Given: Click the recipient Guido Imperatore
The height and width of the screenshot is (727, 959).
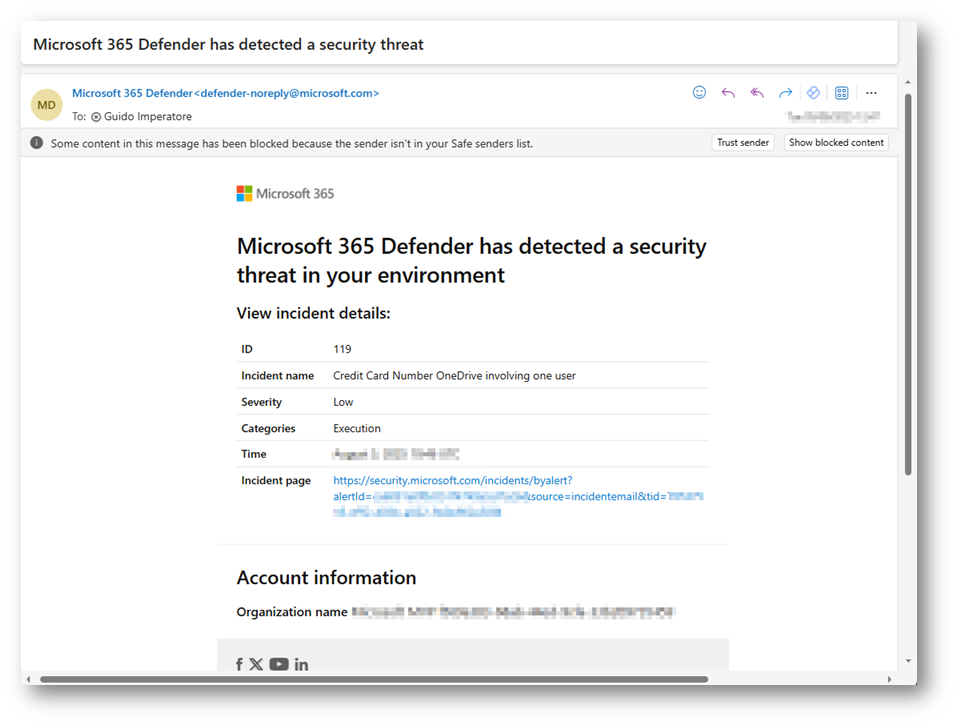Looking at the screenshot, I should [x=147, y=117].
